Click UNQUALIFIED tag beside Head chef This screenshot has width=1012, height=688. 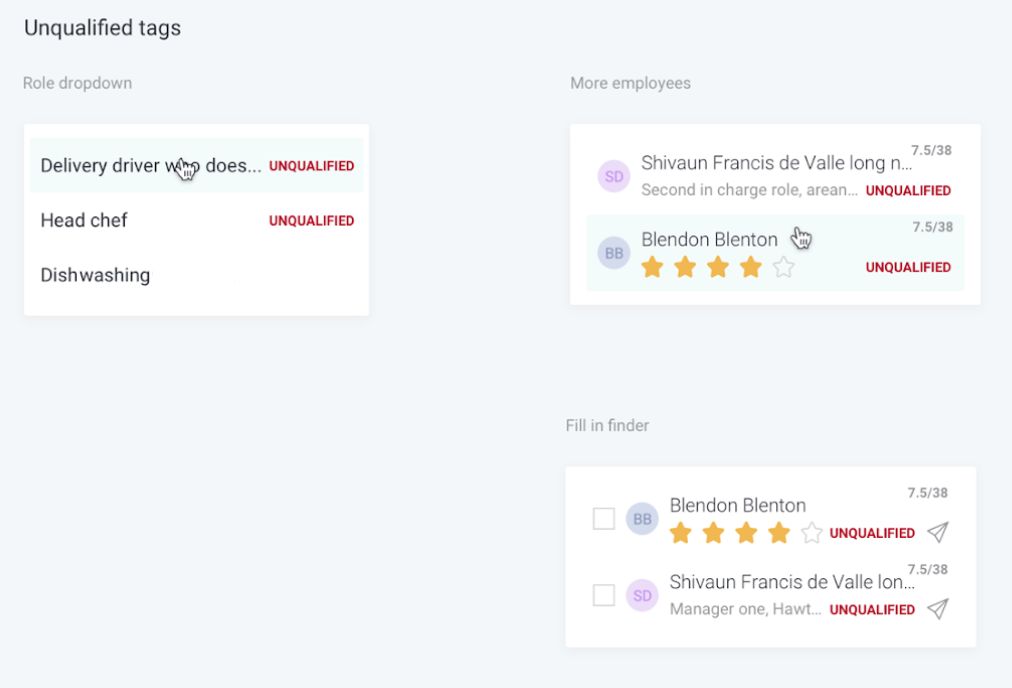tap(312, 221)
